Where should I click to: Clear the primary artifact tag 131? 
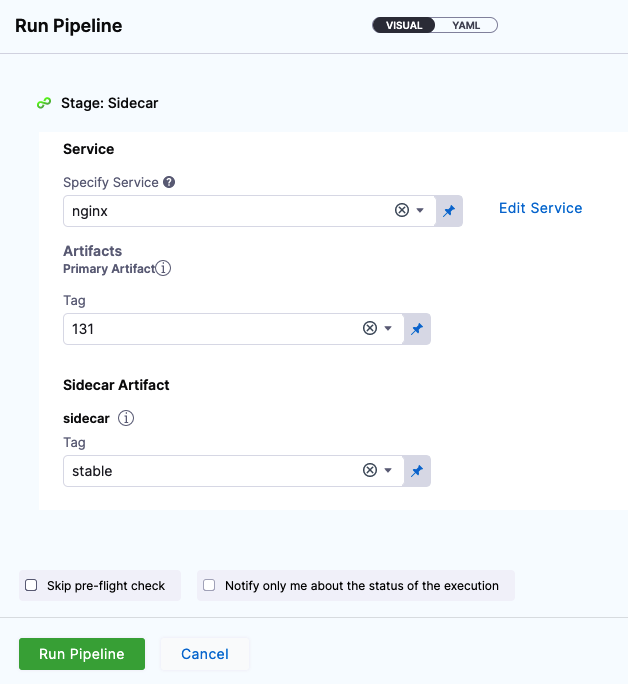369,329
